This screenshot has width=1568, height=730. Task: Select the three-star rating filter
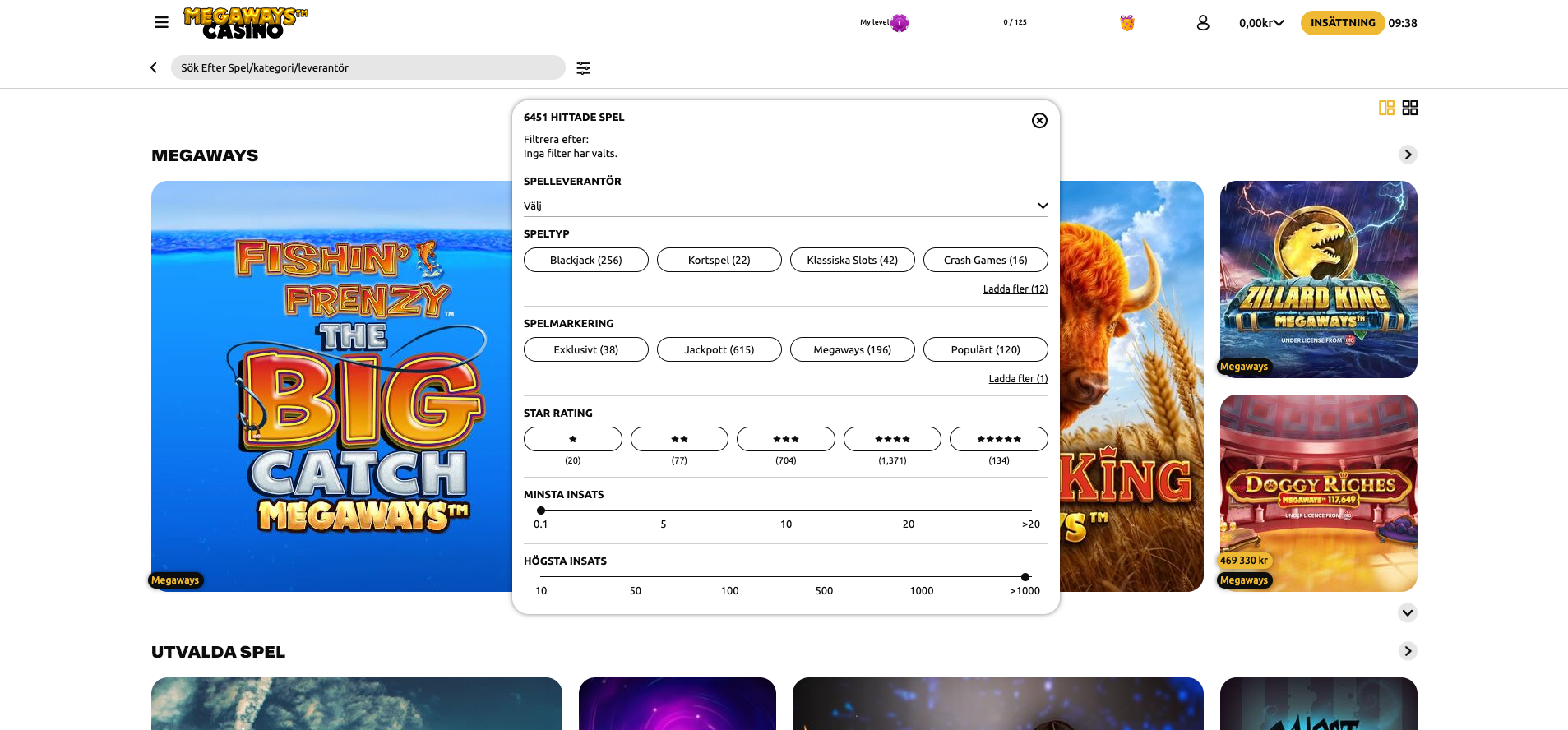(785, 439)
